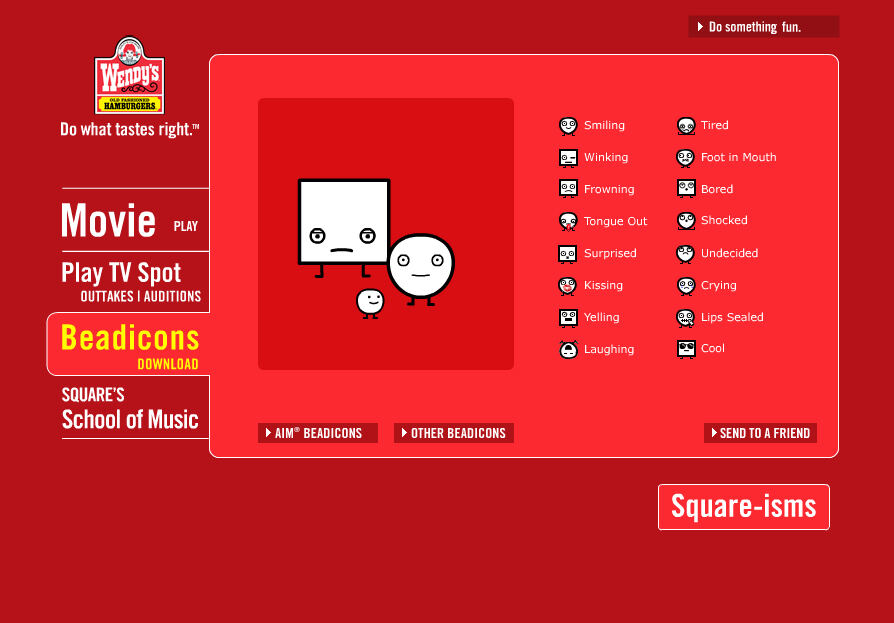Select the Smiling text label
Screen dimensions: 894x623
click(x=604, y=125)
